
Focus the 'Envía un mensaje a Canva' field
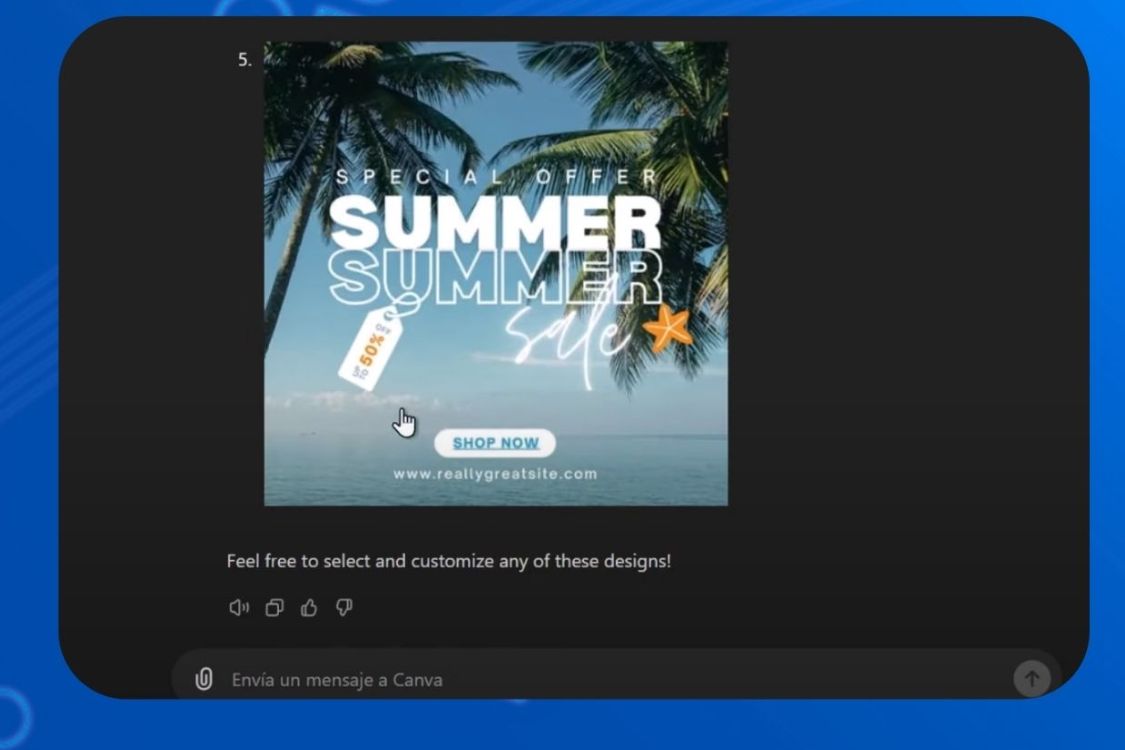617,679
